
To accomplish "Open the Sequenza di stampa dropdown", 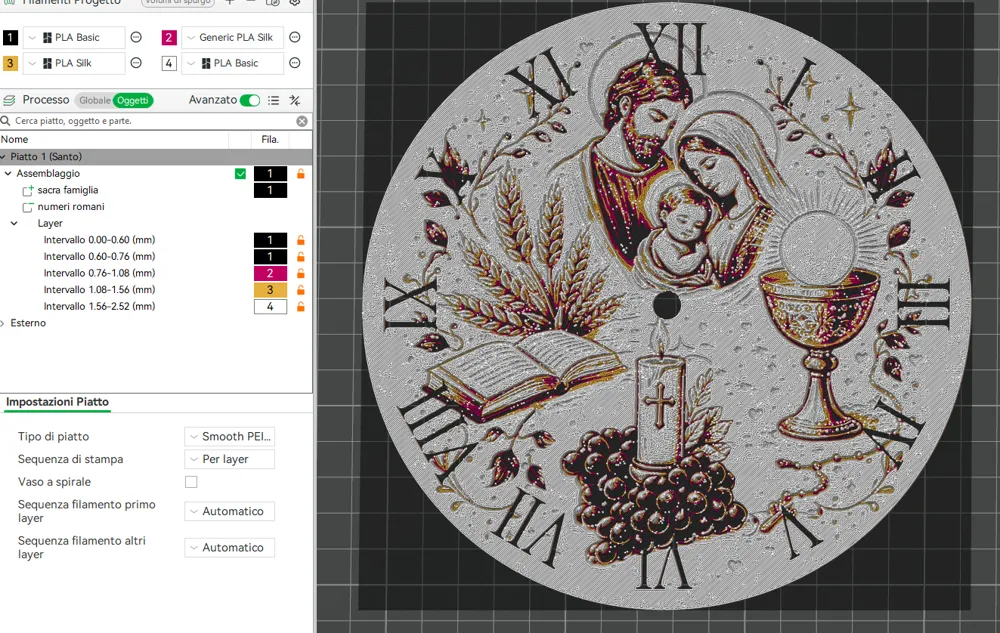I will point(230,459).
